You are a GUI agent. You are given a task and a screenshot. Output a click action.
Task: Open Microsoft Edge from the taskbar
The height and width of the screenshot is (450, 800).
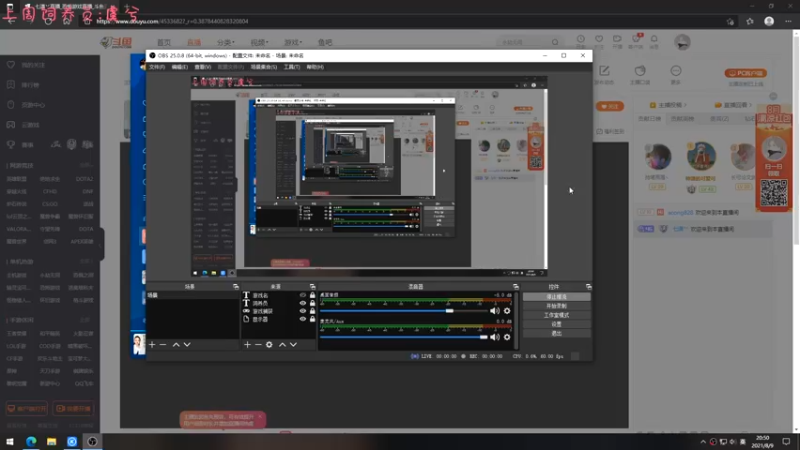(x=31, y=441)
